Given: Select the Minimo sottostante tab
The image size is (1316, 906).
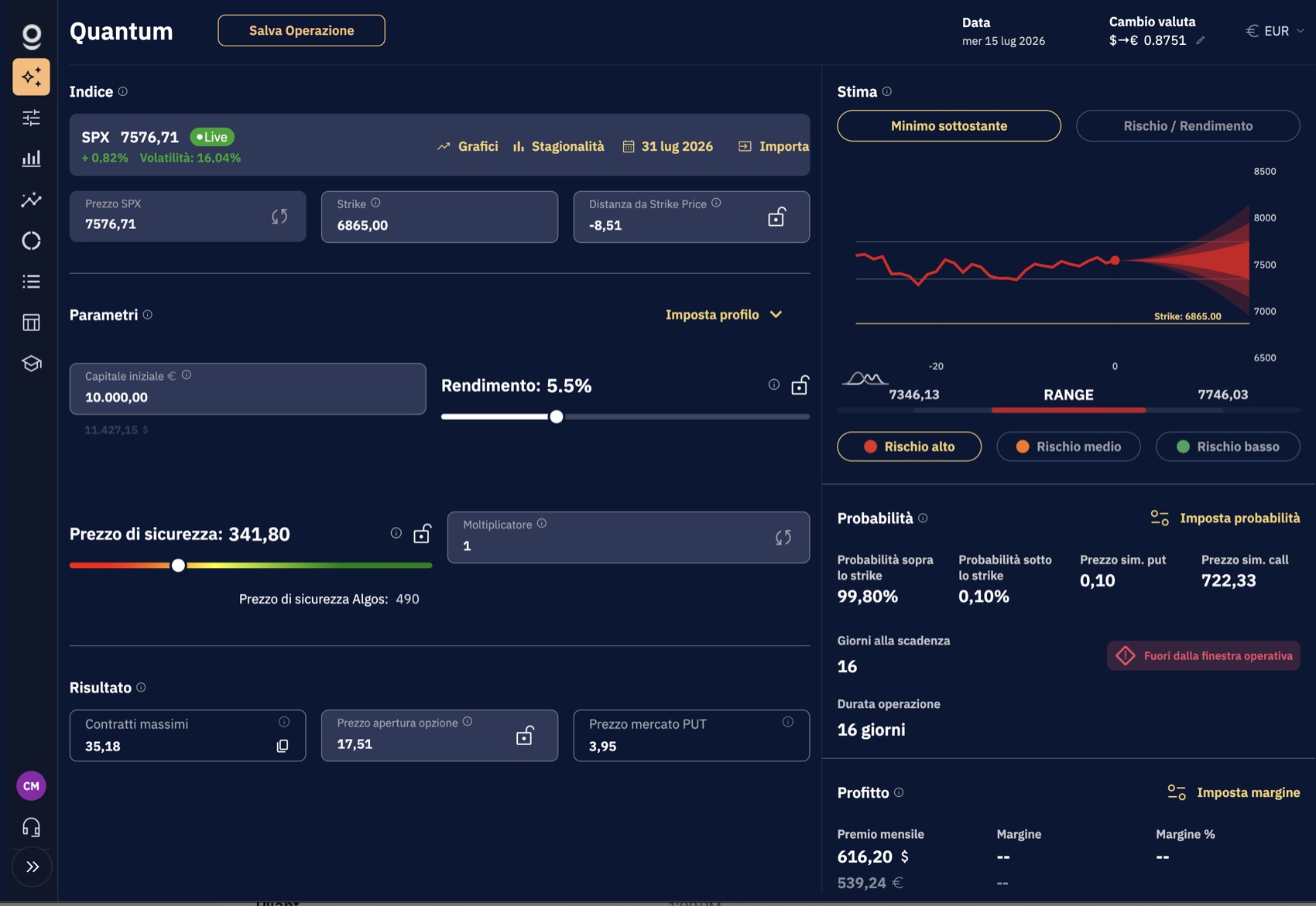Looking at the screenshot, I should [949, 125].
